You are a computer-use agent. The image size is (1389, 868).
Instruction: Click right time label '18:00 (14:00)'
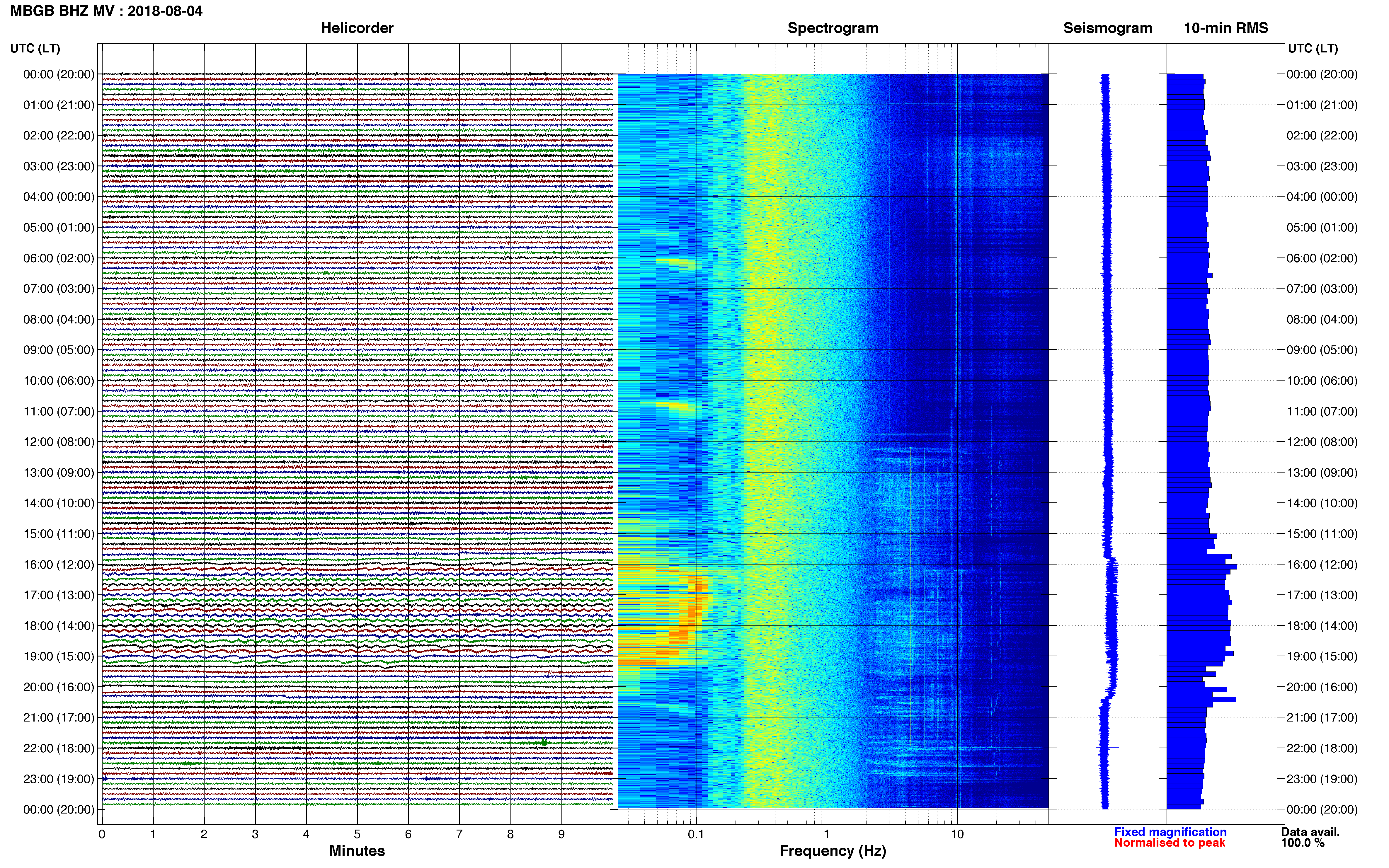pyautogui.click(x=1322, y=626)
